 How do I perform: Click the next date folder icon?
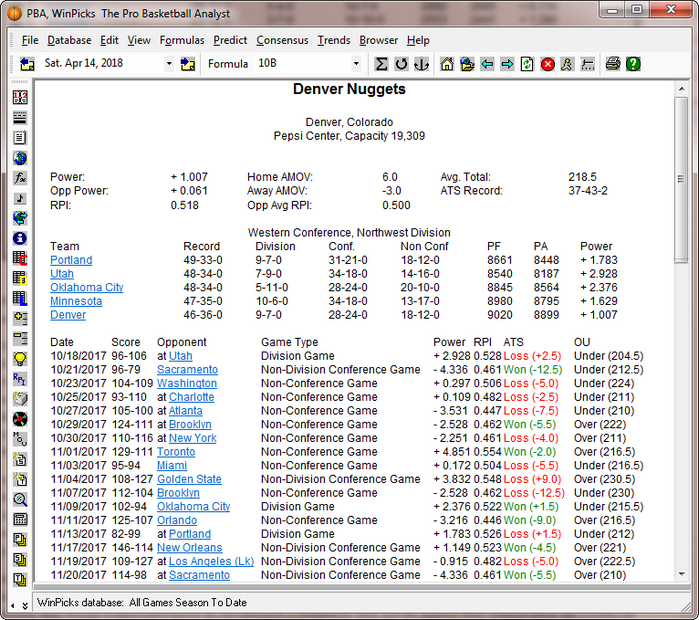click(x=188, y=64)
